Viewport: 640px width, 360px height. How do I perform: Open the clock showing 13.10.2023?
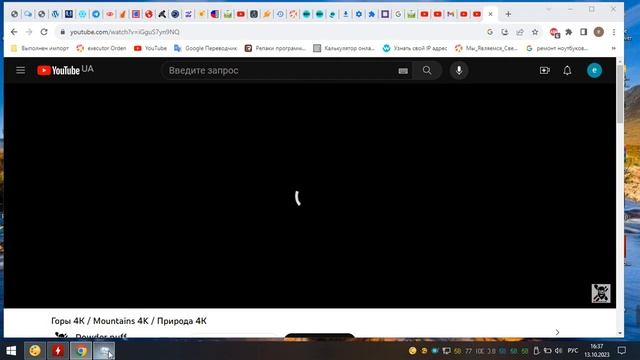[597, 351]
